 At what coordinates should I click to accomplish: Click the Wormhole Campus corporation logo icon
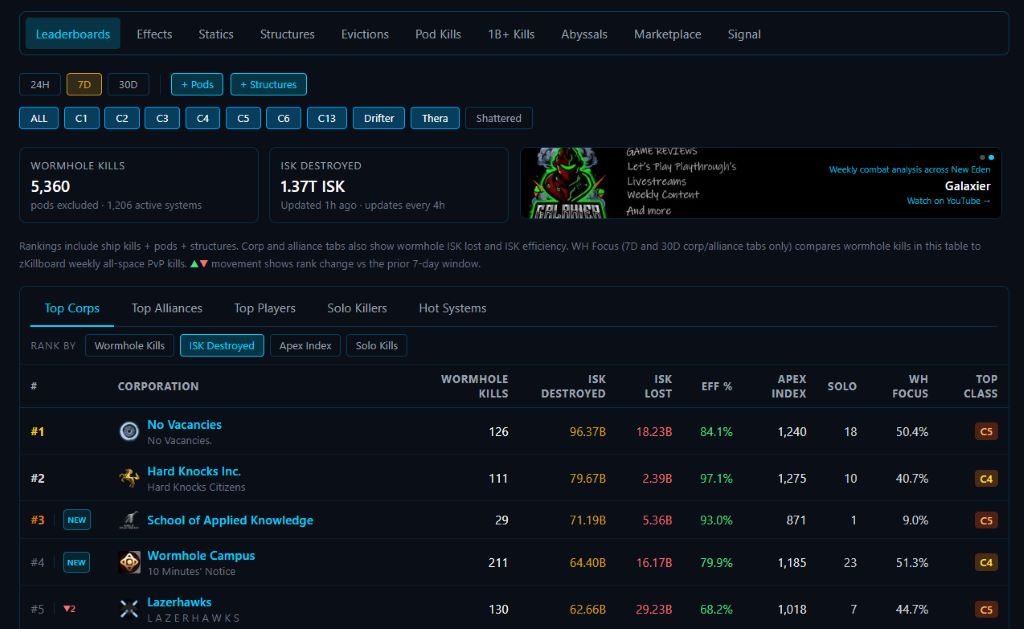coord(129,562)
